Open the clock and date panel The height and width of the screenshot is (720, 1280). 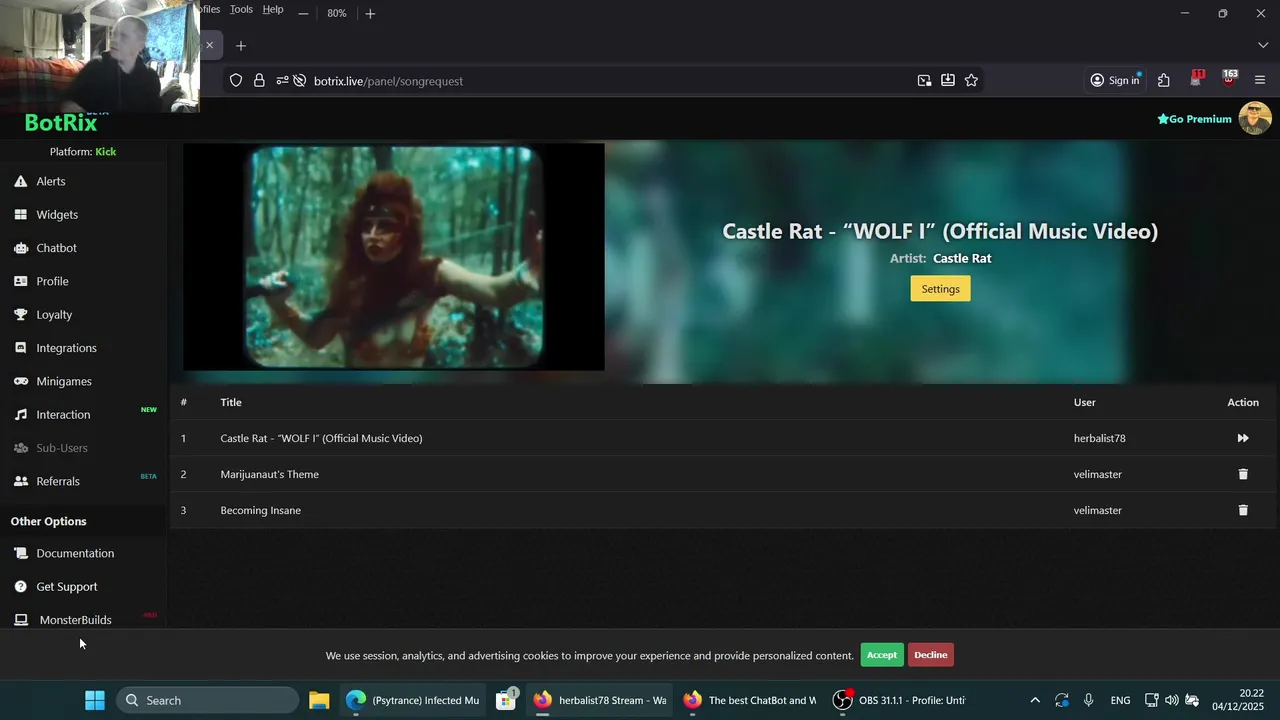1238,700
